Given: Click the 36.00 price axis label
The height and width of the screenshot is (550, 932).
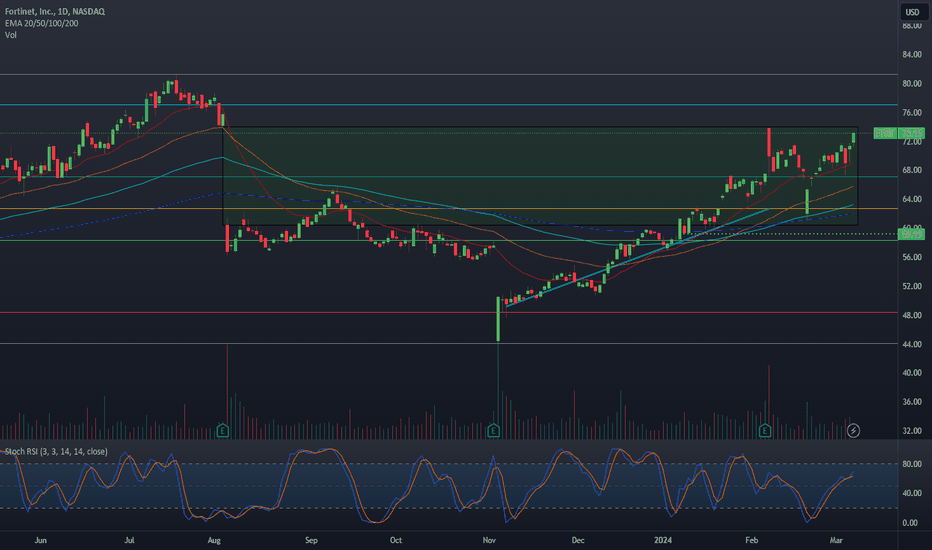Looking at the screenshot, I should pos(912,402).
